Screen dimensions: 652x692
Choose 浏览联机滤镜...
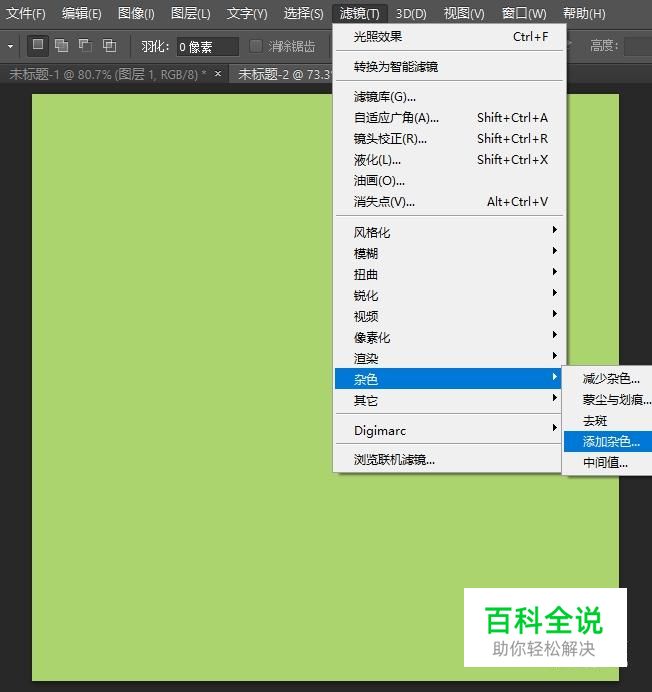tap(448, 460)
